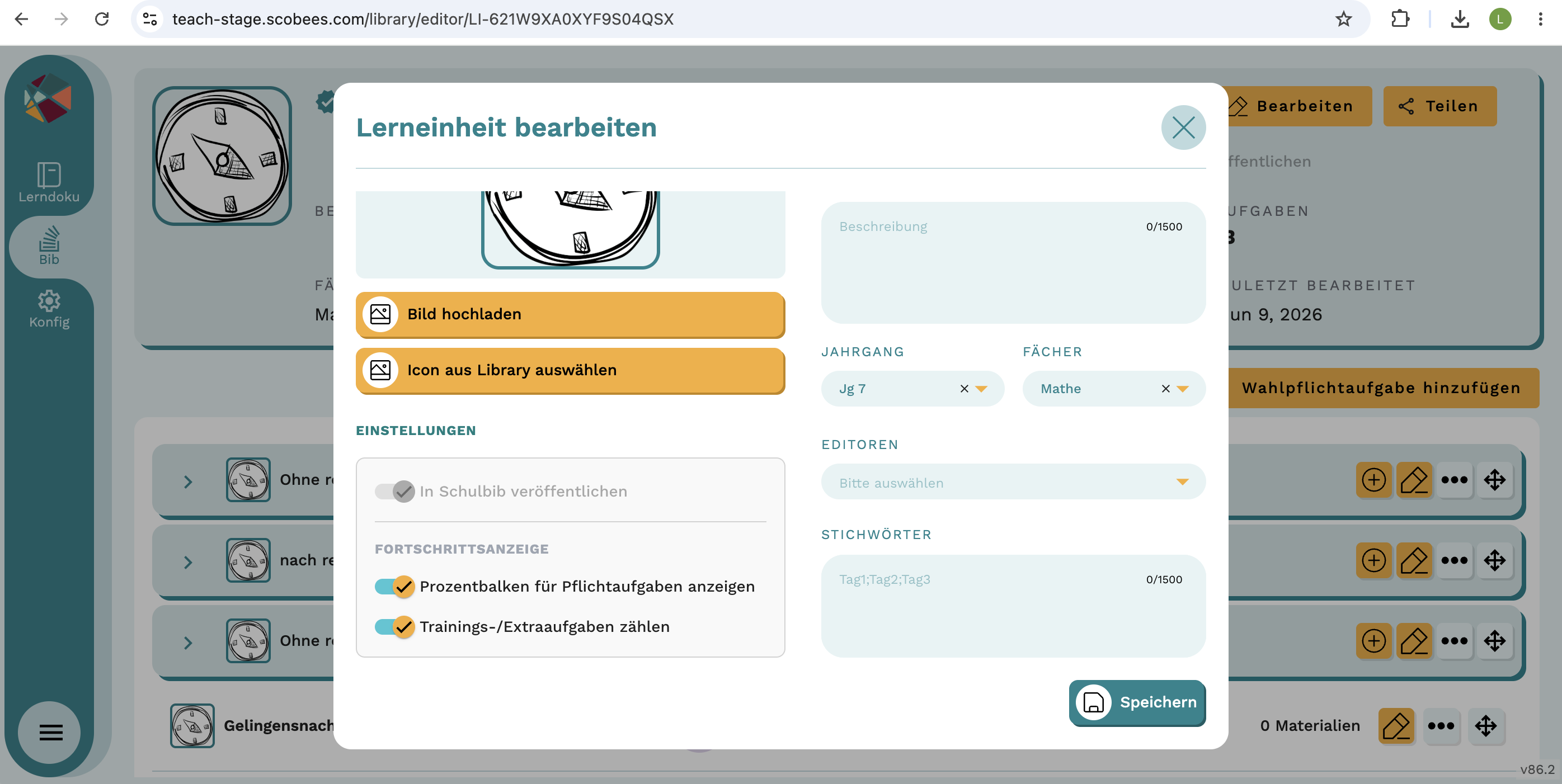Clear the Jg 7 Jahrgang selection
The height and width of the screenshot is (784, 1562).
tap(964, 388)
